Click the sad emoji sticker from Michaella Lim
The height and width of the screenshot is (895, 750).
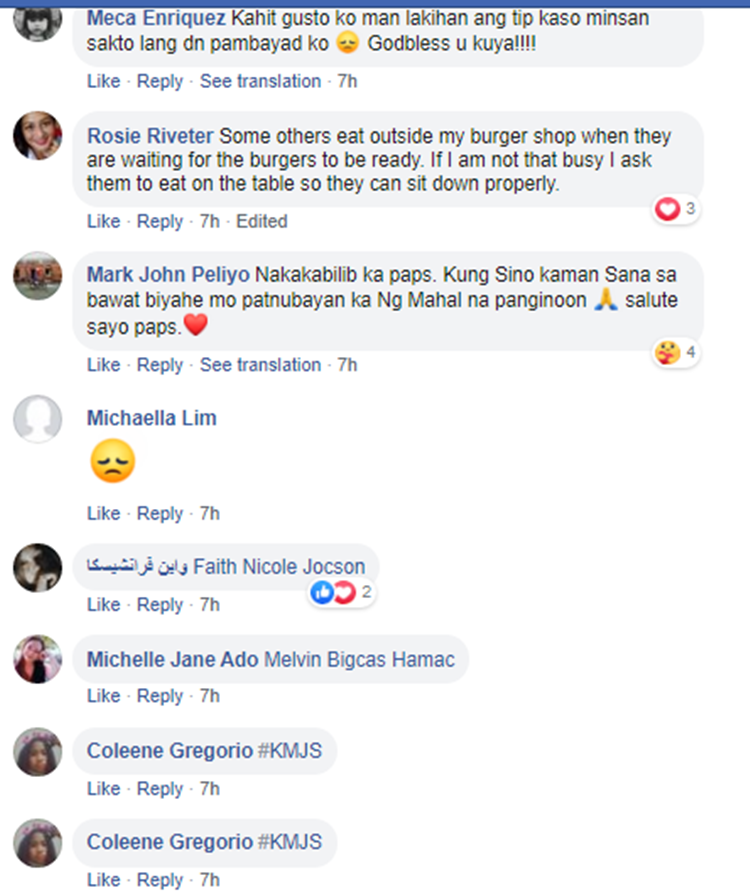point(113,461)
